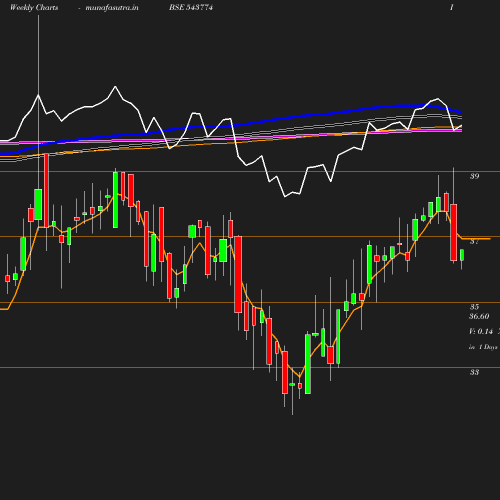Click the 37 price axis label
The height and width of the screenshot is (500, 500).
pyautogui.click(x=474, y=241)
